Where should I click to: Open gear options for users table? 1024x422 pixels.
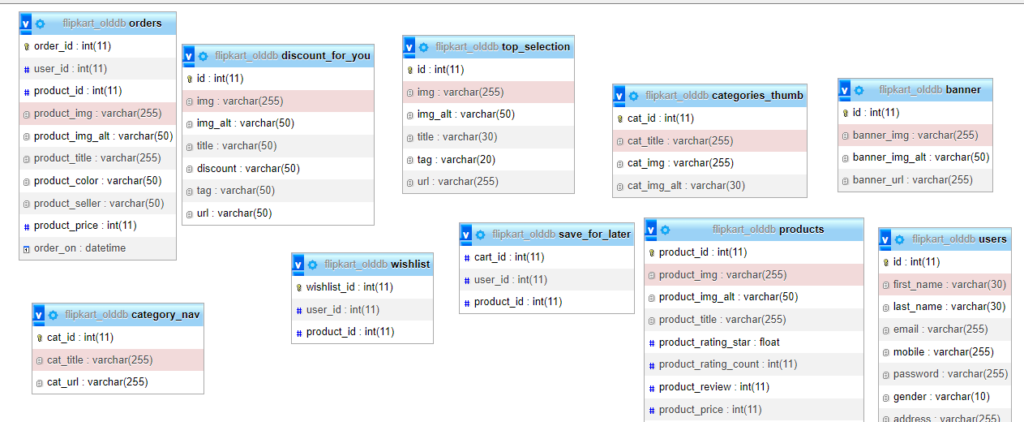coord(899,240)
